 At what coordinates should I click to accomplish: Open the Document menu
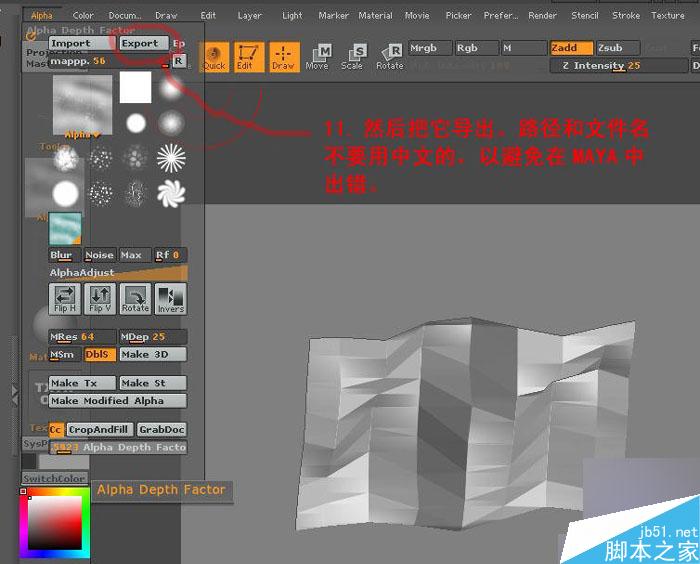point(125,16)
